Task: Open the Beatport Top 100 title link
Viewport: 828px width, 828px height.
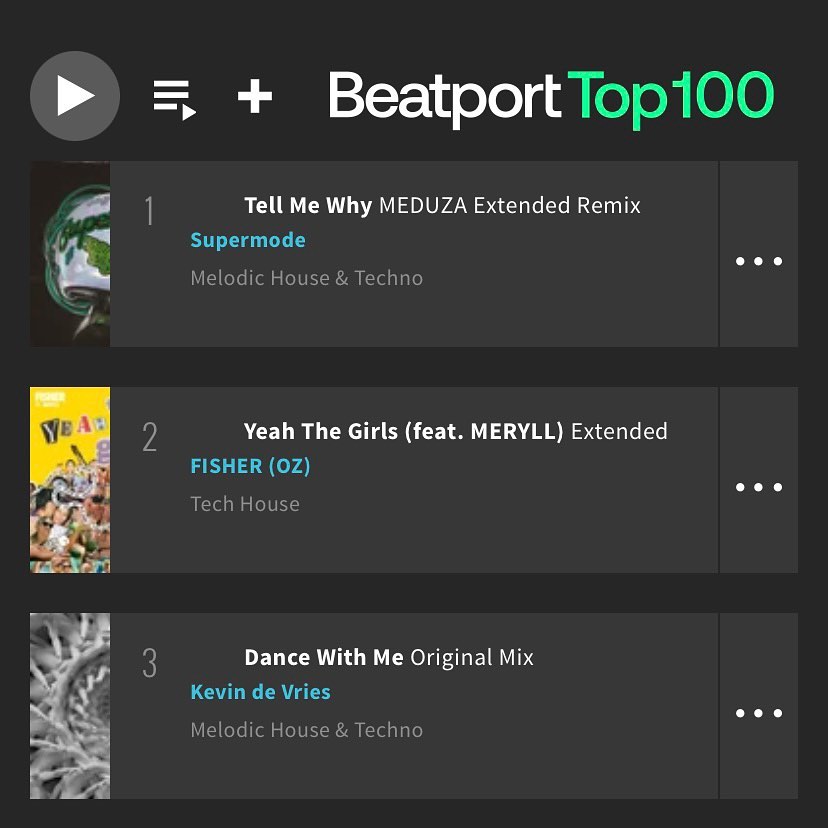Action: pyautogui.click(x=551, y=97)
